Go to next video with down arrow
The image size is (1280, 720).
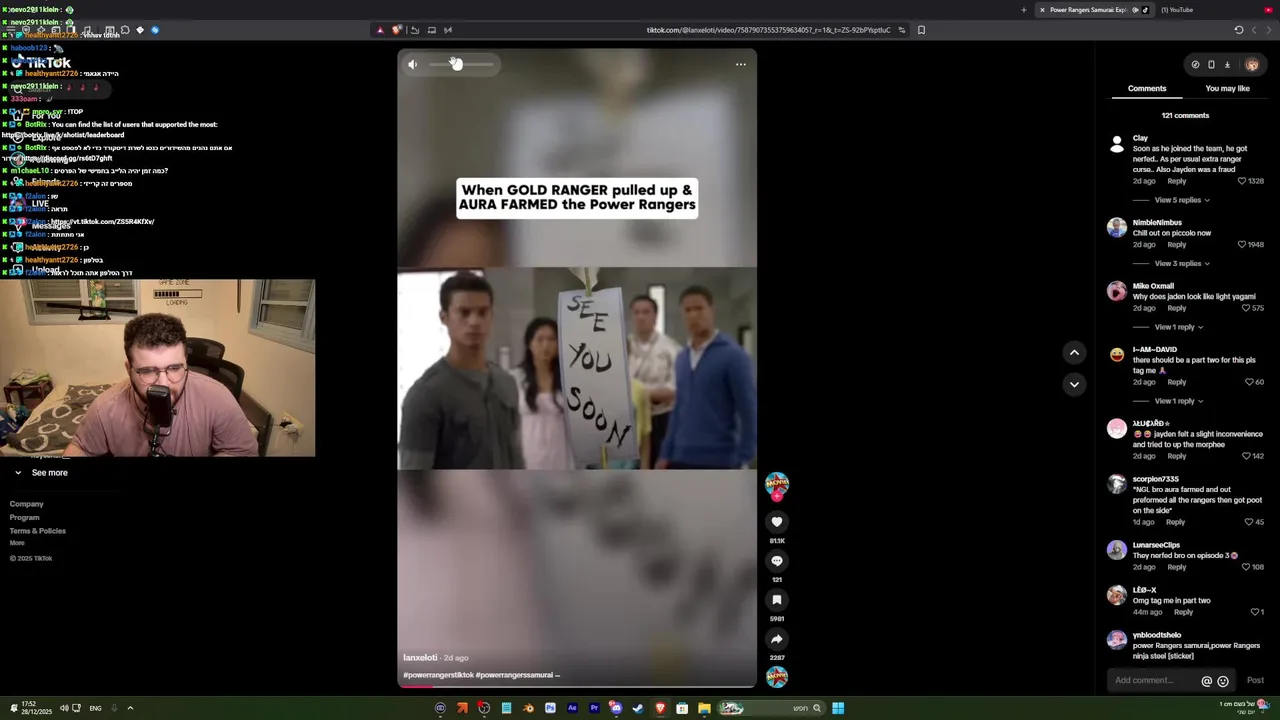pyautogui.click(x=1074, y=384)
